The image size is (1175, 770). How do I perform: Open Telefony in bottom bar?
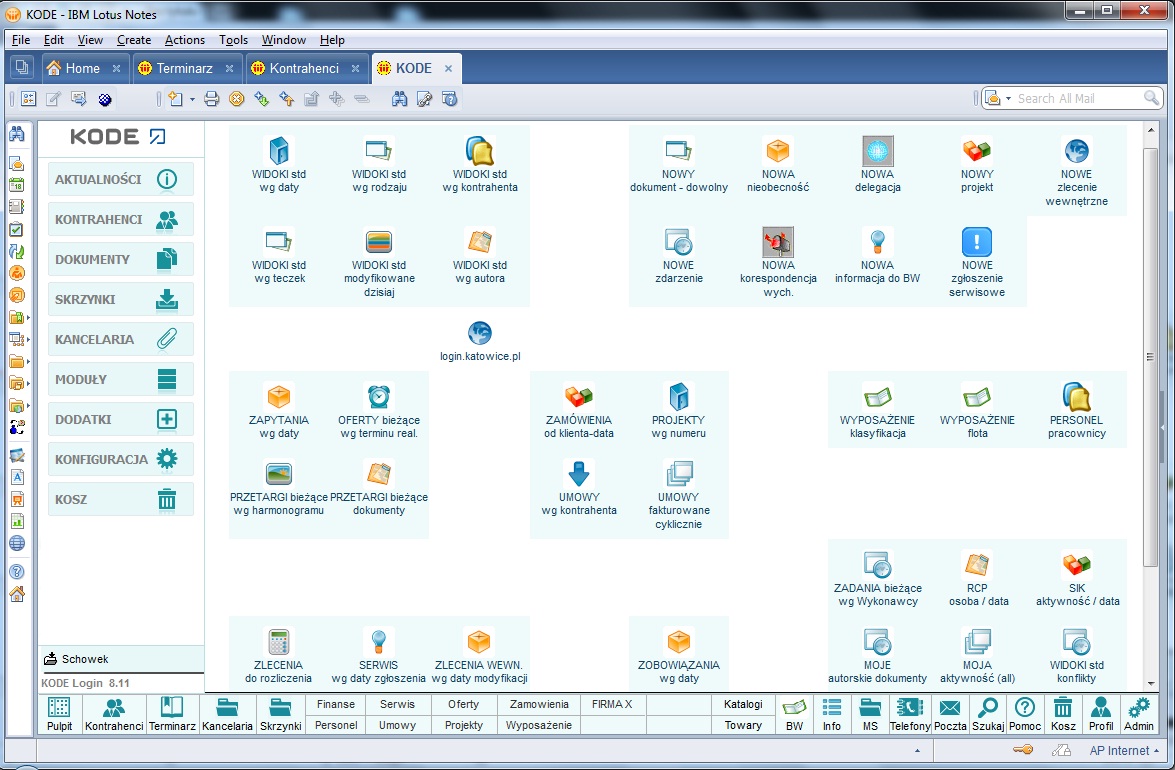coord(910,714)
